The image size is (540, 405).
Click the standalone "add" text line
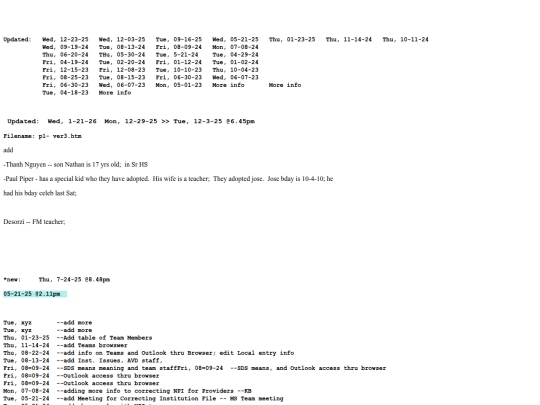click(8, 150)
